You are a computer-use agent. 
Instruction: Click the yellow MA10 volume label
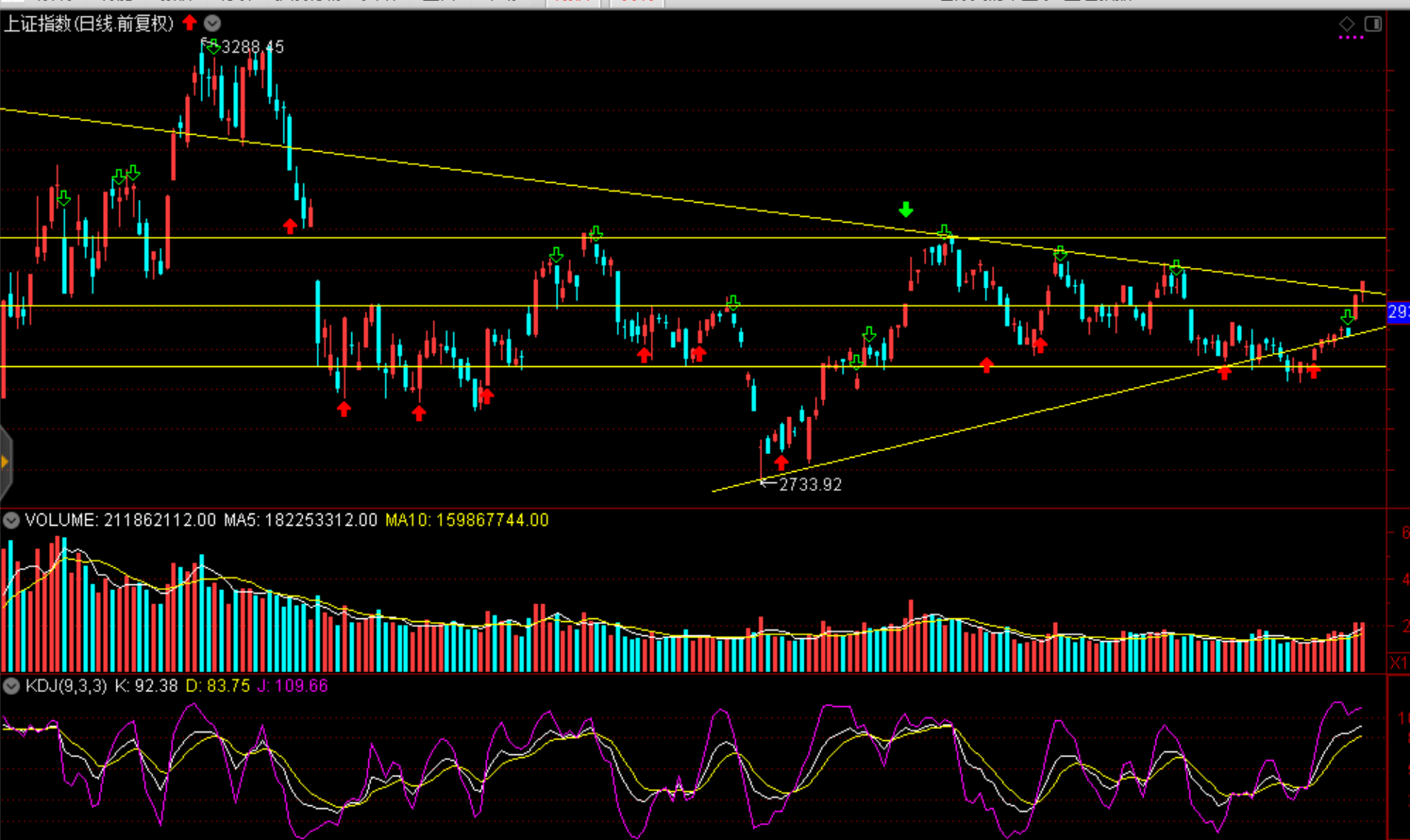466,520
